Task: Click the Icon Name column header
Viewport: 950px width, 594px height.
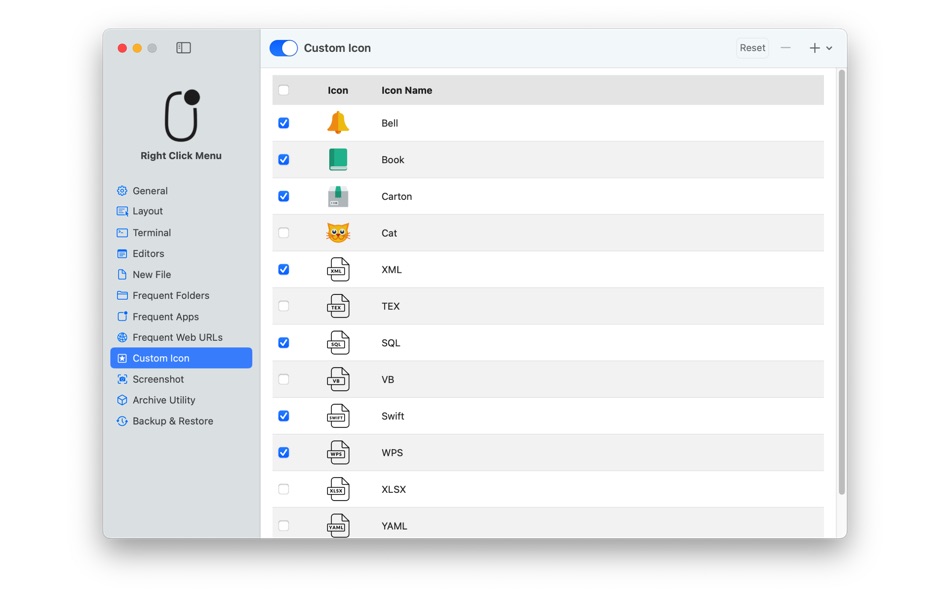Action: pos(407,90)
